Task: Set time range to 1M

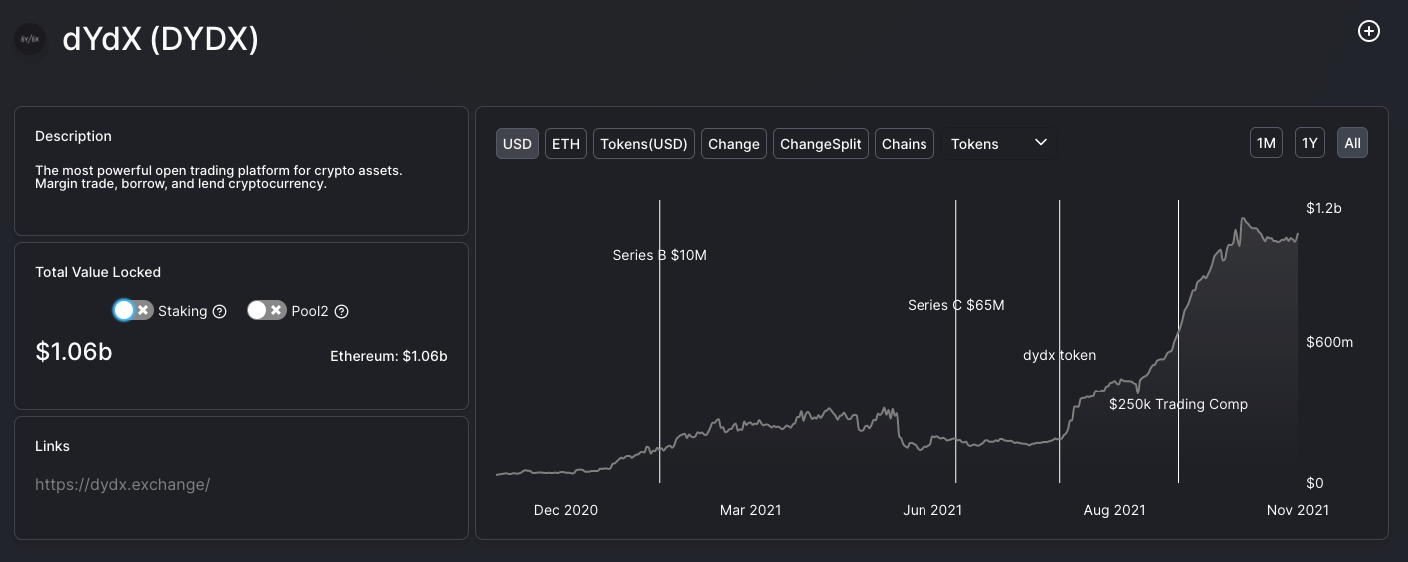Action: coord(1266,143)
